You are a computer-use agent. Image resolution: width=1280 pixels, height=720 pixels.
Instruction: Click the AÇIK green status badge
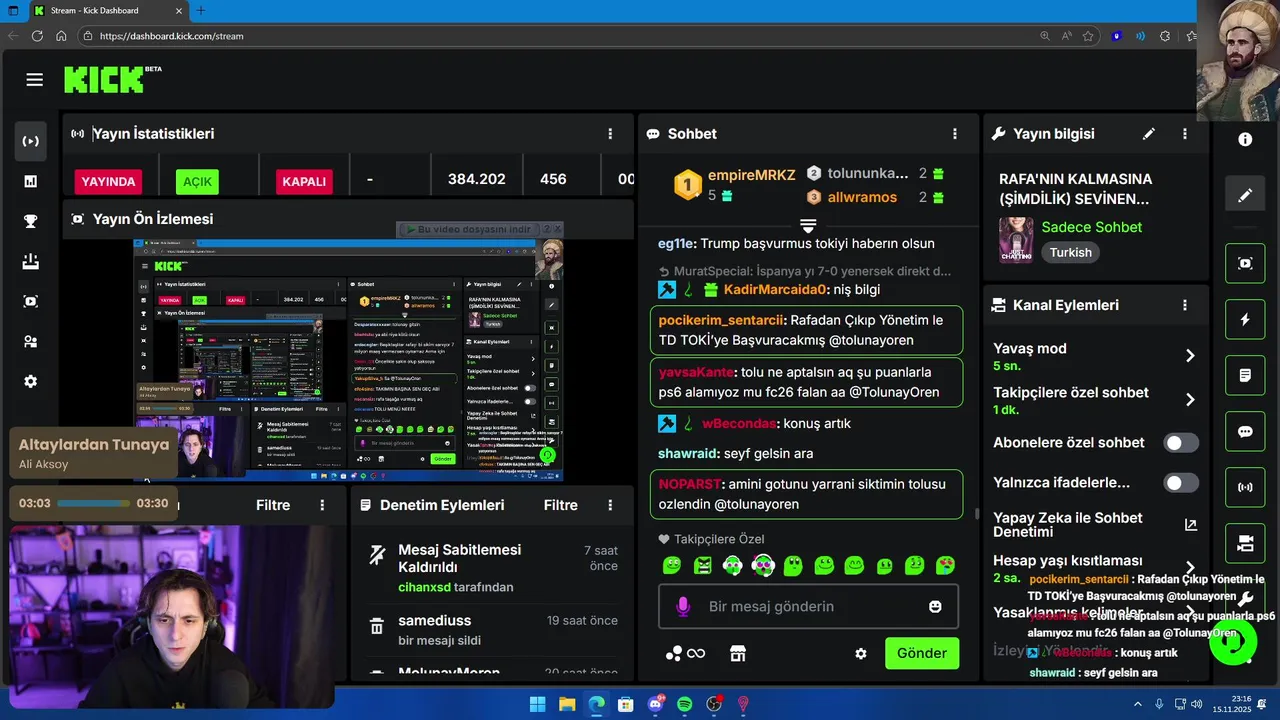point(197,181)
